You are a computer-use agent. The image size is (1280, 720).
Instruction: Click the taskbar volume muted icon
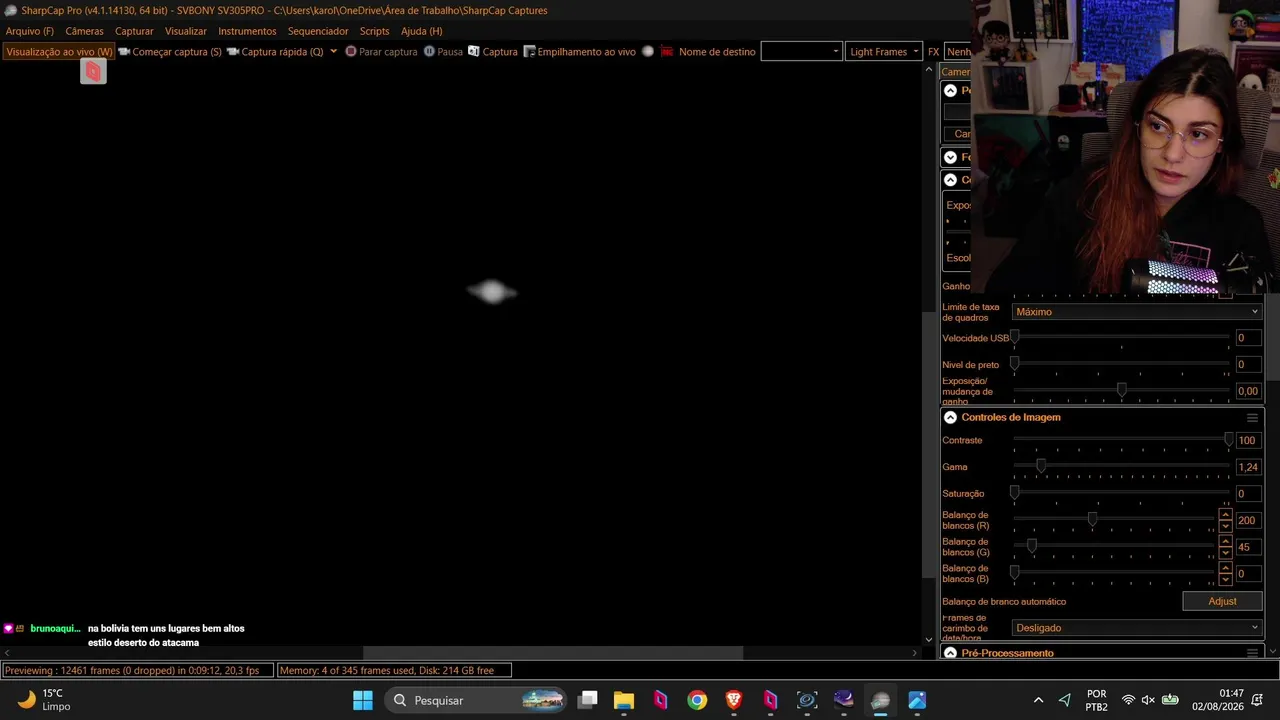[1148, 700]
